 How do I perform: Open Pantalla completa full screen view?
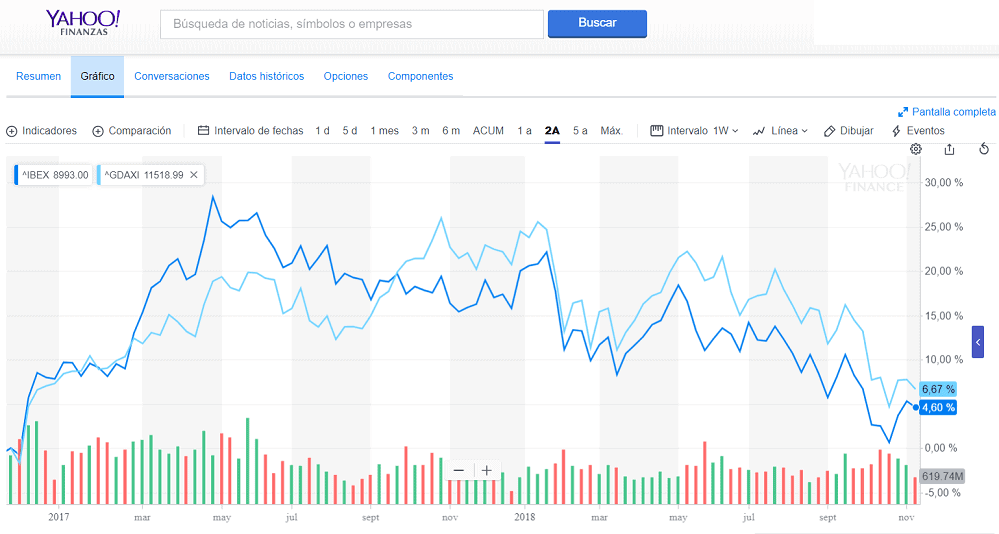point(947,112)
